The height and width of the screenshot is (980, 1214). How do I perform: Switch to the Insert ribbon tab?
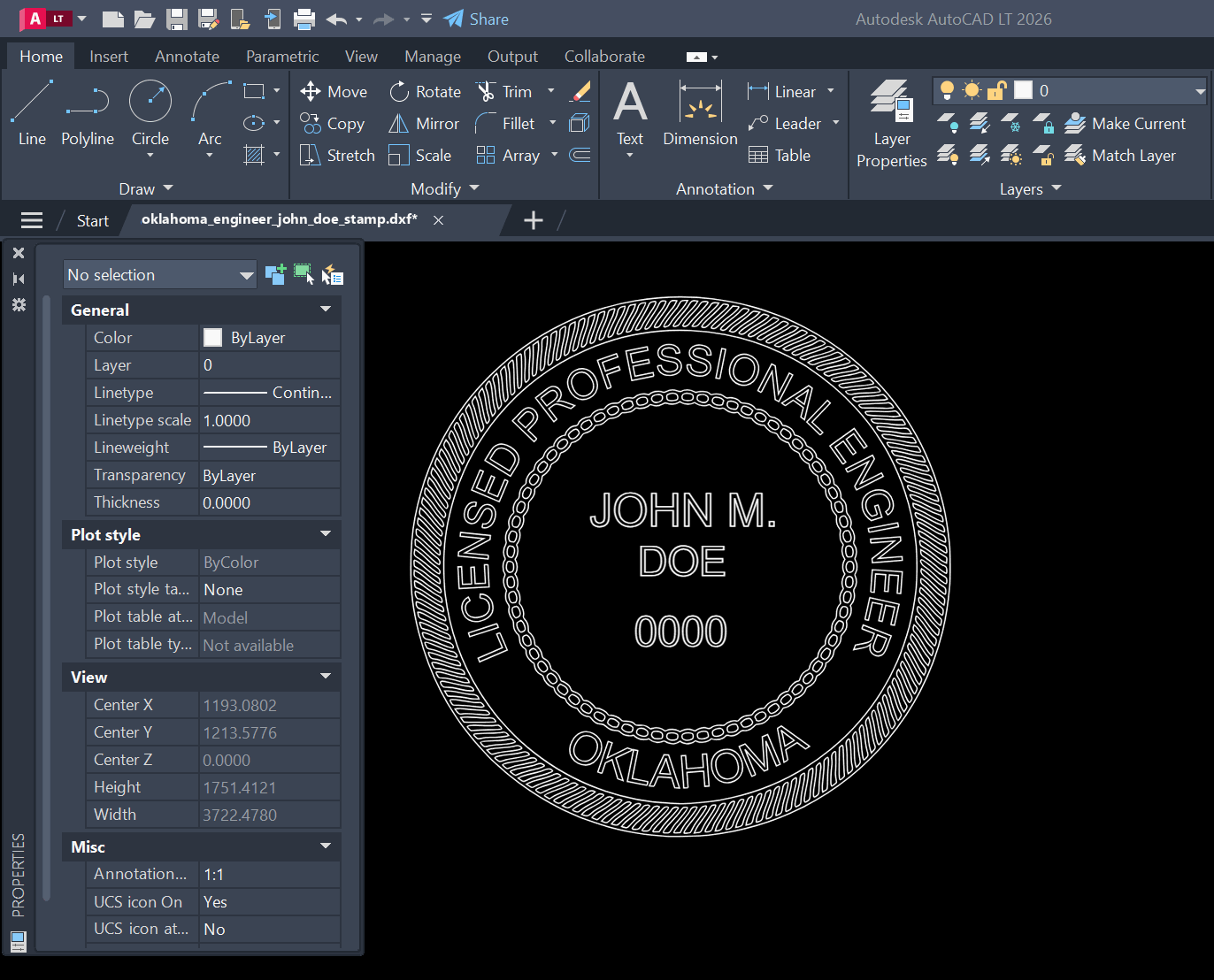pos(109,56)
